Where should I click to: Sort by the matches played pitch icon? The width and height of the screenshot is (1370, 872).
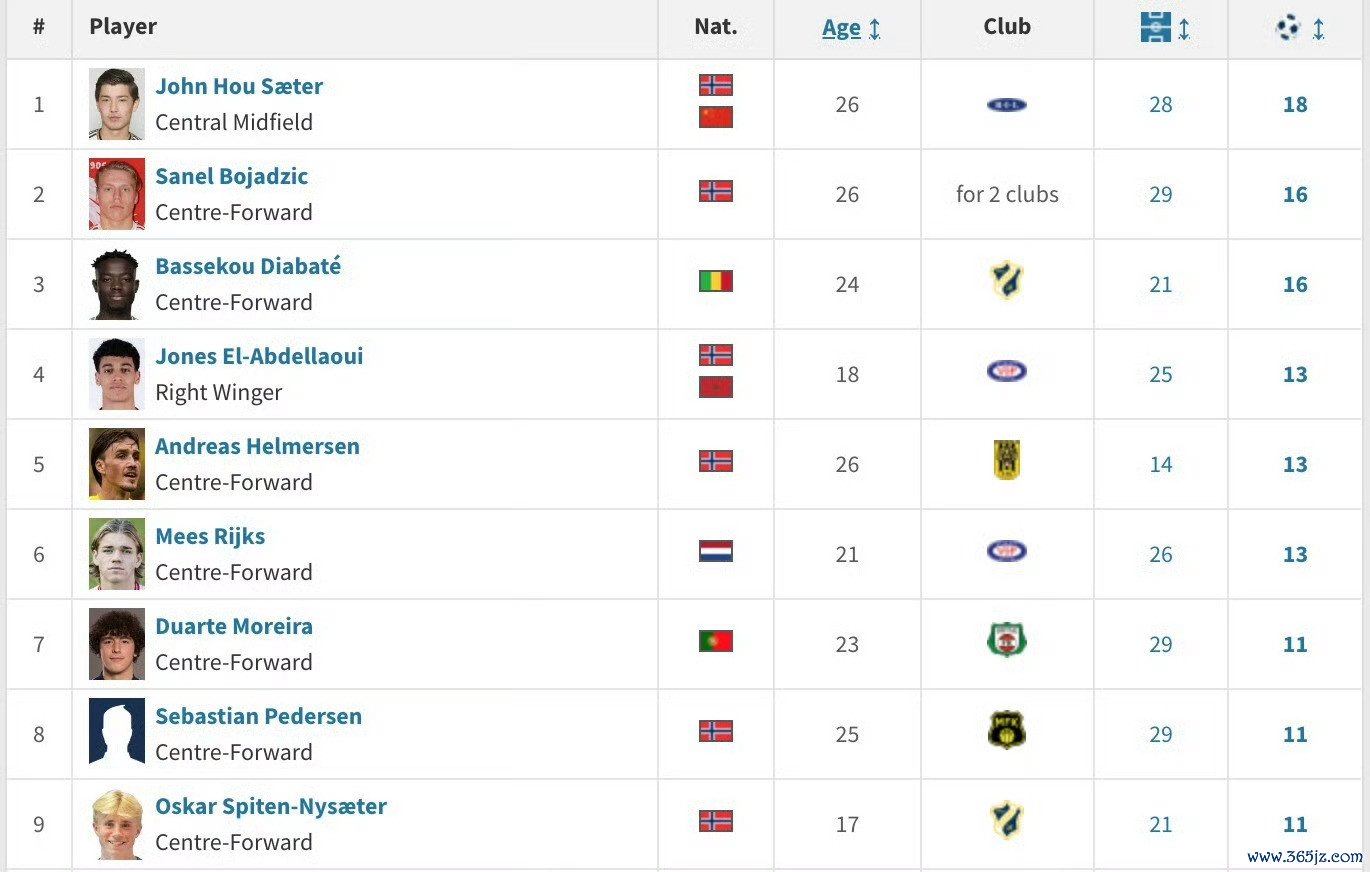tap(1155, 28)
